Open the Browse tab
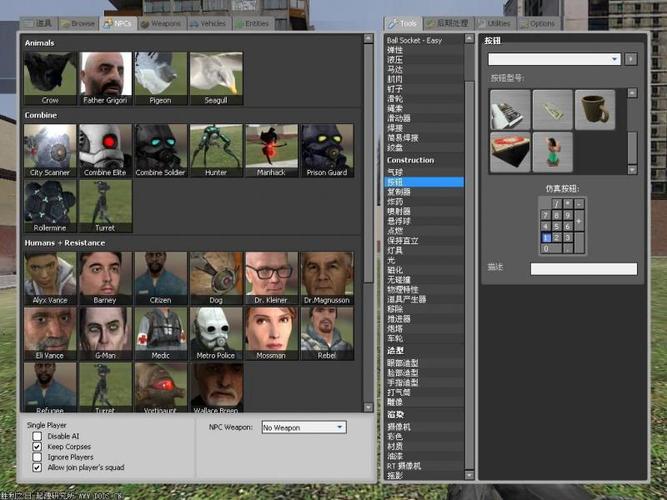This screenshot has width=667, height=500. 78,23
